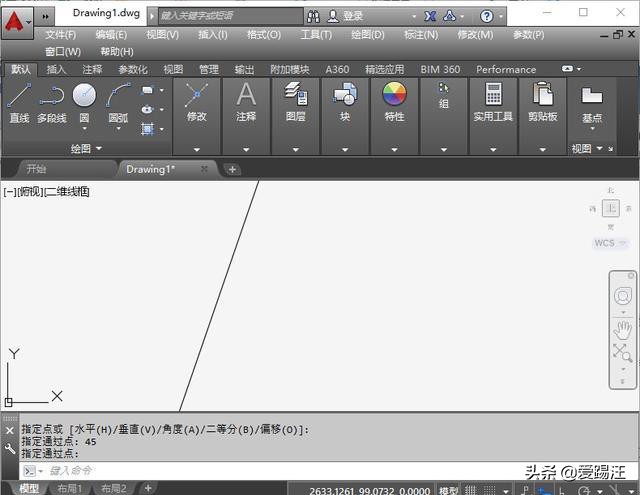Toggle 模型 model space status button
The image size is (640, 495).
(449, 489)
